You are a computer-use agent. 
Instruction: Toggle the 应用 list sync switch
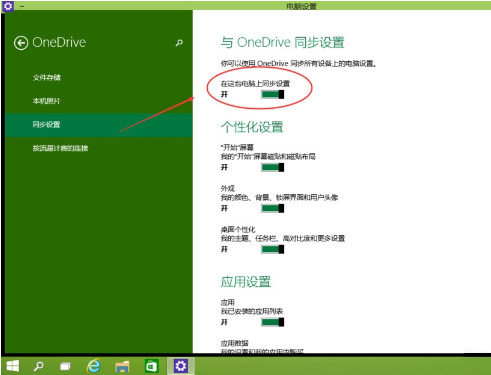tap(273, 322)
